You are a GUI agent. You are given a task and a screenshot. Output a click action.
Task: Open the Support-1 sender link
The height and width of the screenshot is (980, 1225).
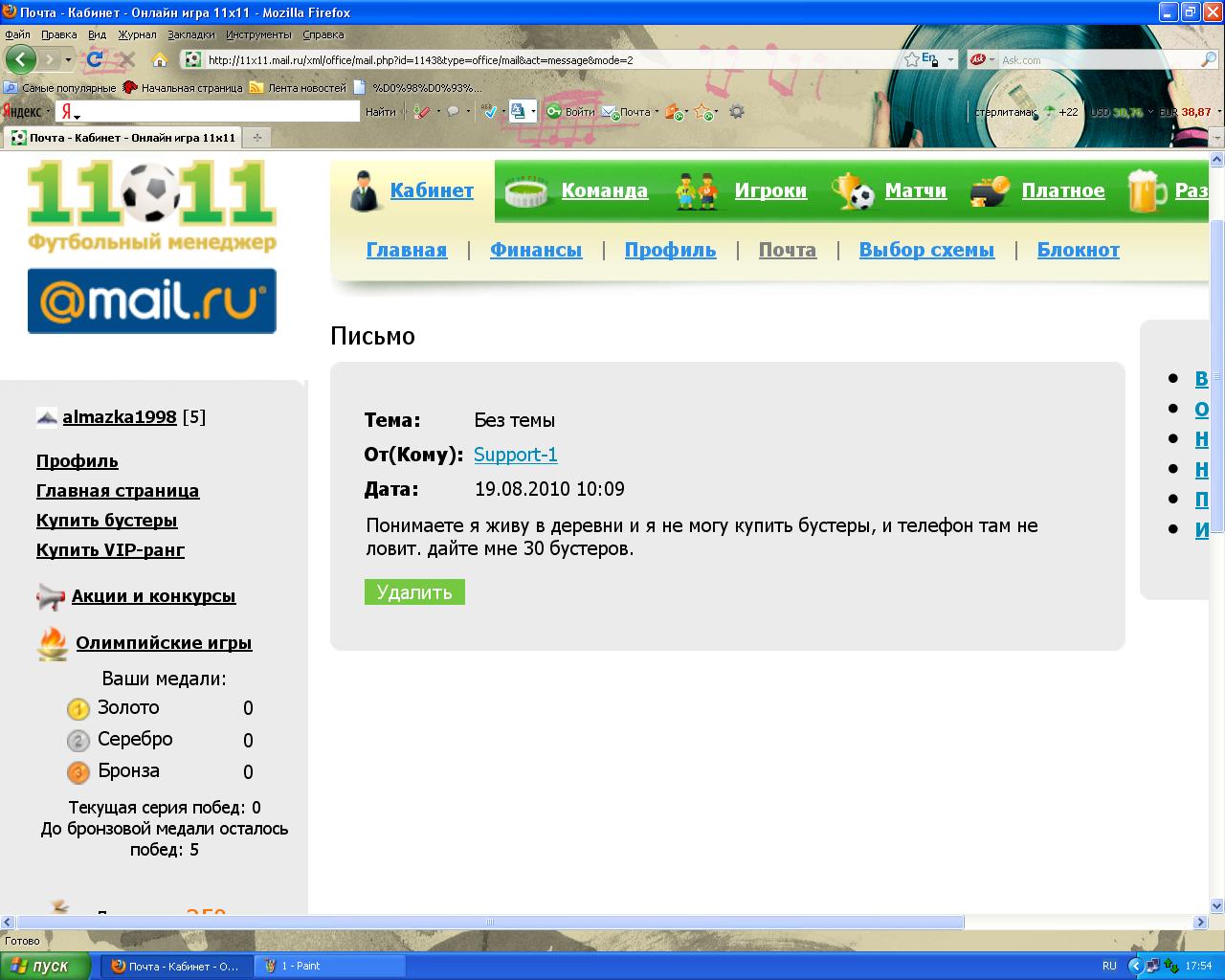tap(515, 455)
